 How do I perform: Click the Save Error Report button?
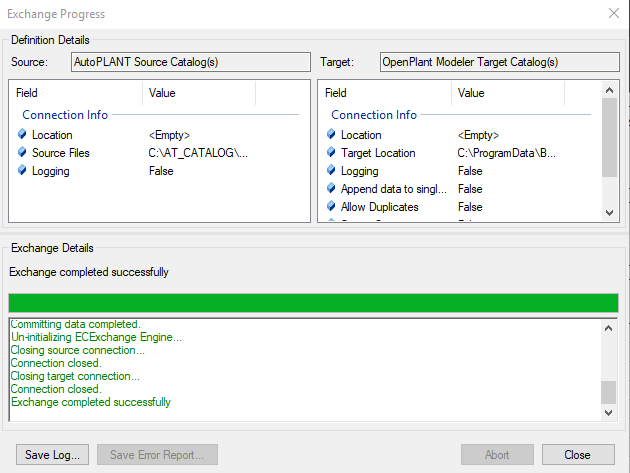click(157, 455)
